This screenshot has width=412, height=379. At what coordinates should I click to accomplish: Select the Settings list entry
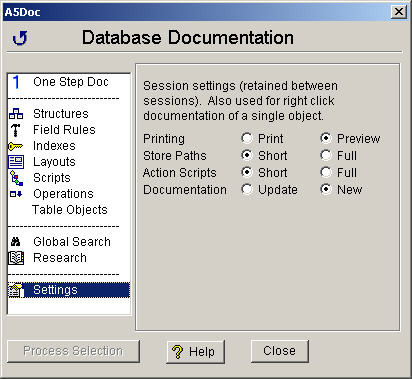(69, 290)
